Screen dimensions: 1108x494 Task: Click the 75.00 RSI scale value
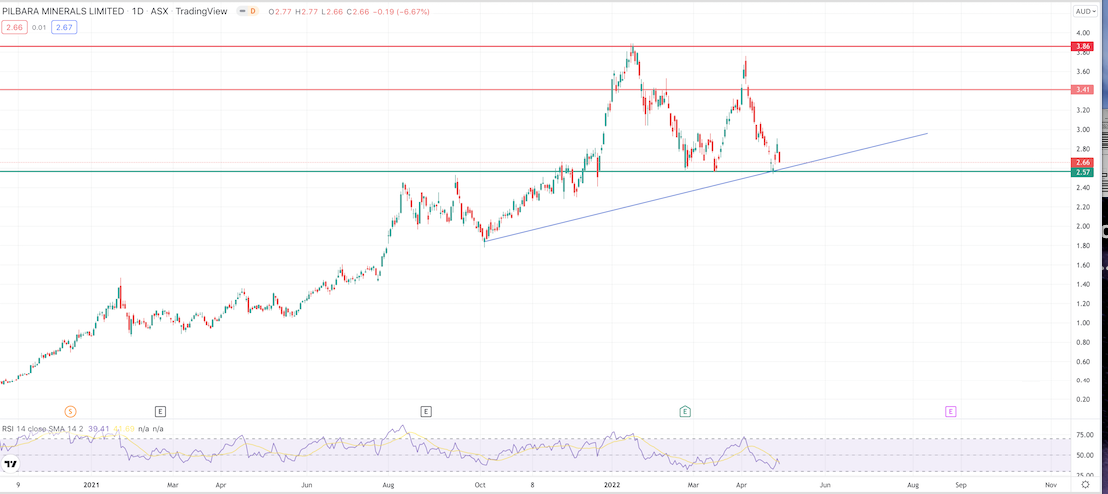click(1083, 435)
